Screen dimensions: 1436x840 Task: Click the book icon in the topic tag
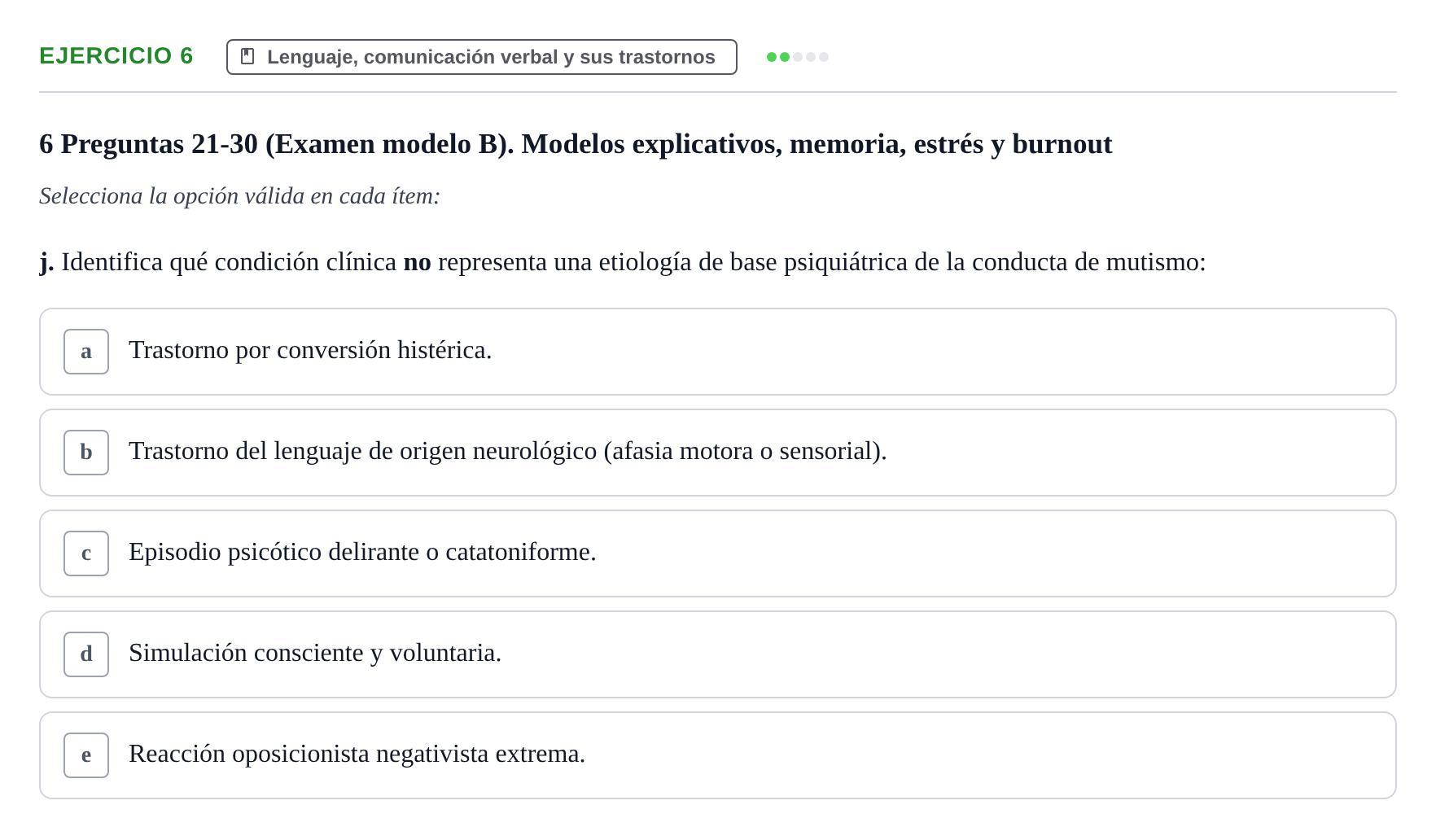coord(247,56)
